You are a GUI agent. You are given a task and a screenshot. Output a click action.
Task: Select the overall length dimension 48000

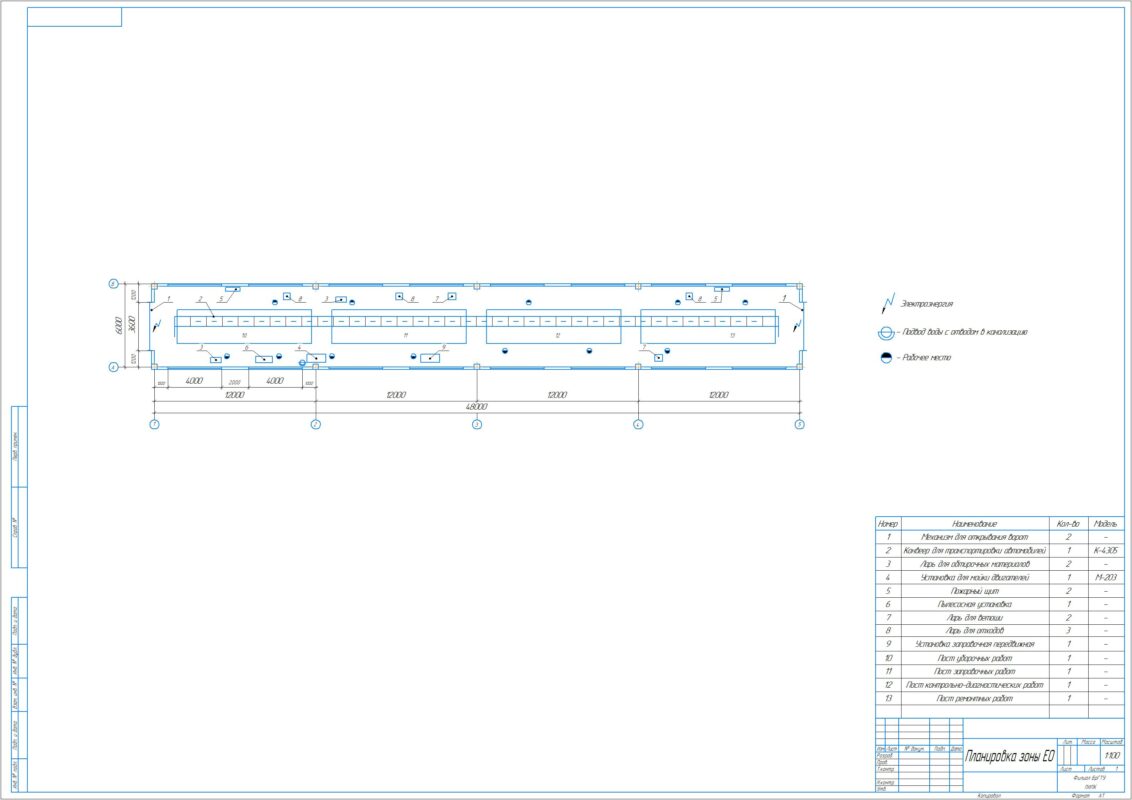(476, 407)
